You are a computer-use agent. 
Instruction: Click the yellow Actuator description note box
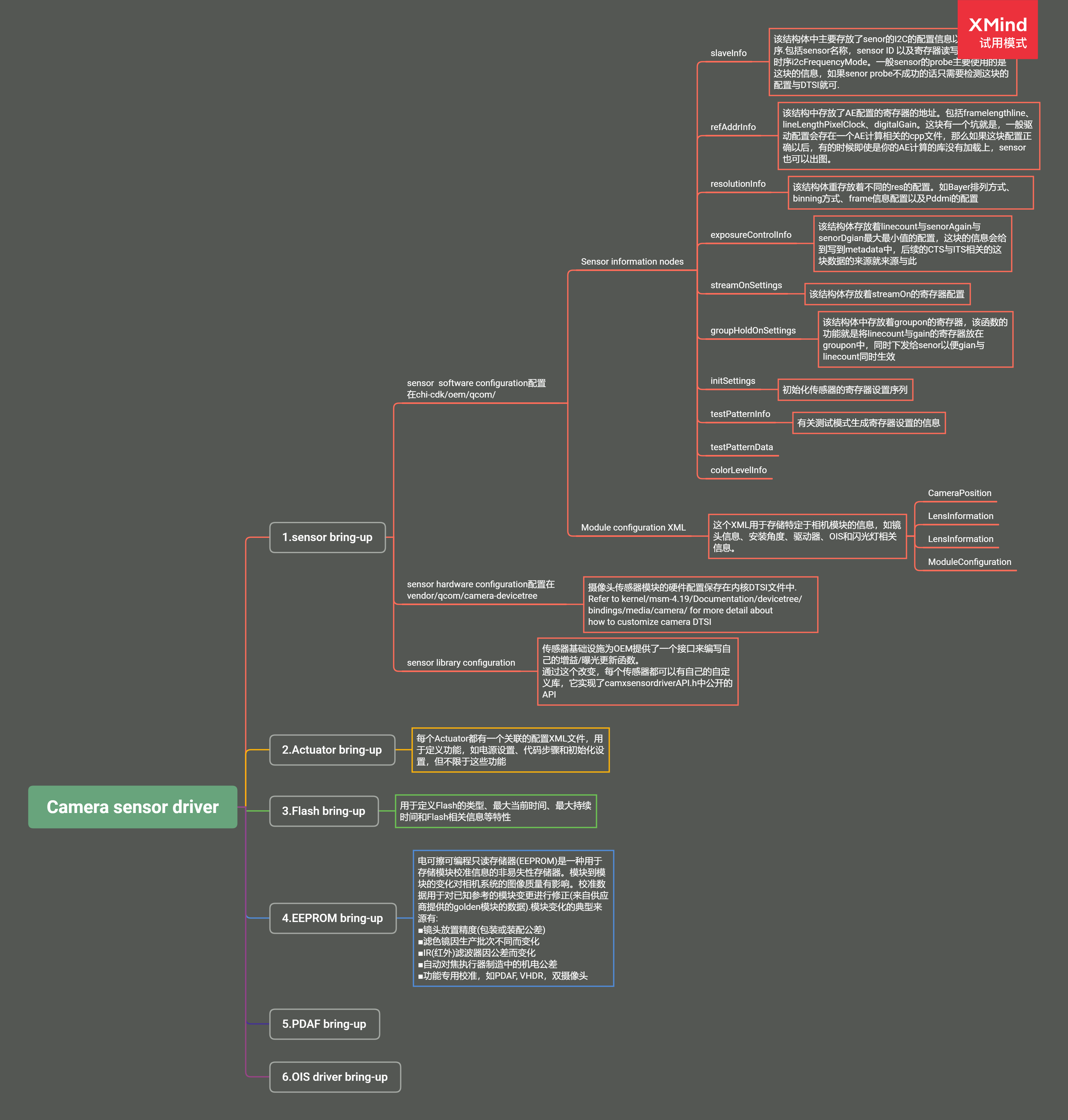point(510,750)
